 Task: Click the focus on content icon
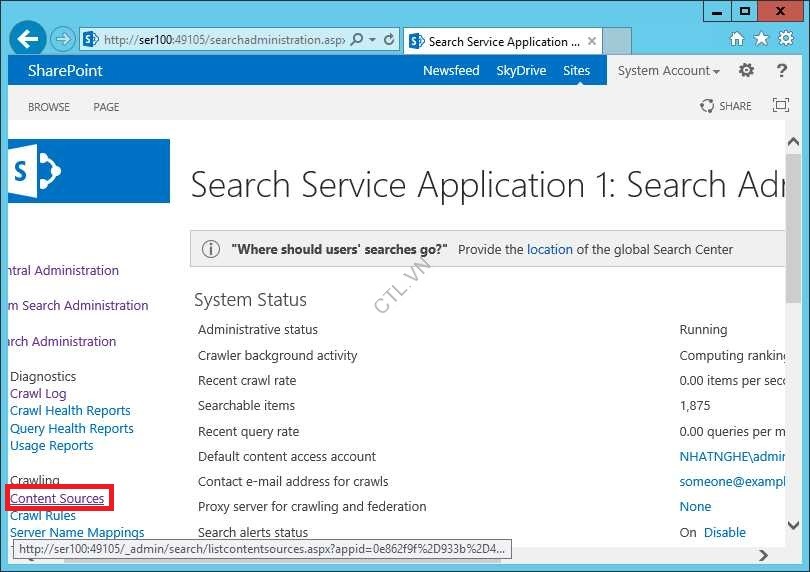[x=781, y=105]
